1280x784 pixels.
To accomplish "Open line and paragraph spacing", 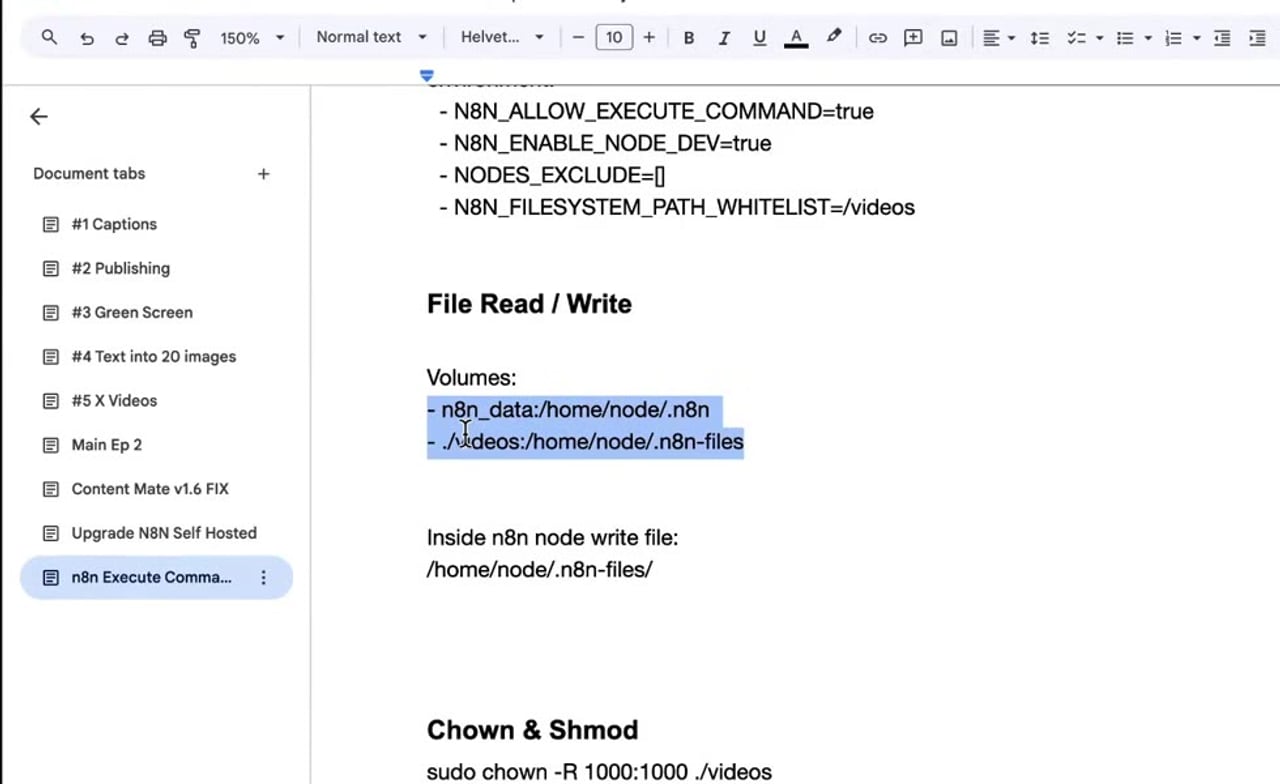I will [x=1040, y=38].
